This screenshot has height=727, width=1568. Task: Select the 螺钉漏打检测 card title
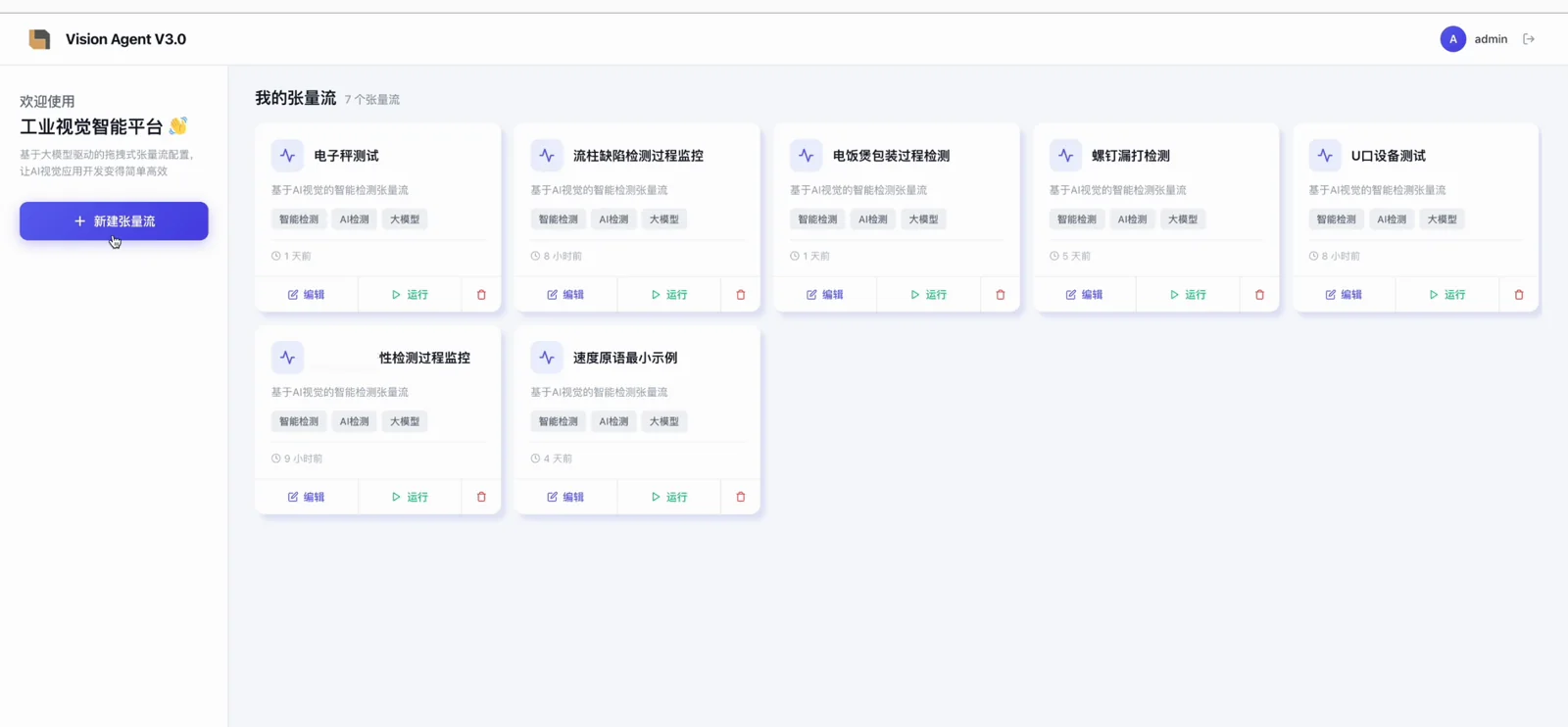[x=1131, y=156]
